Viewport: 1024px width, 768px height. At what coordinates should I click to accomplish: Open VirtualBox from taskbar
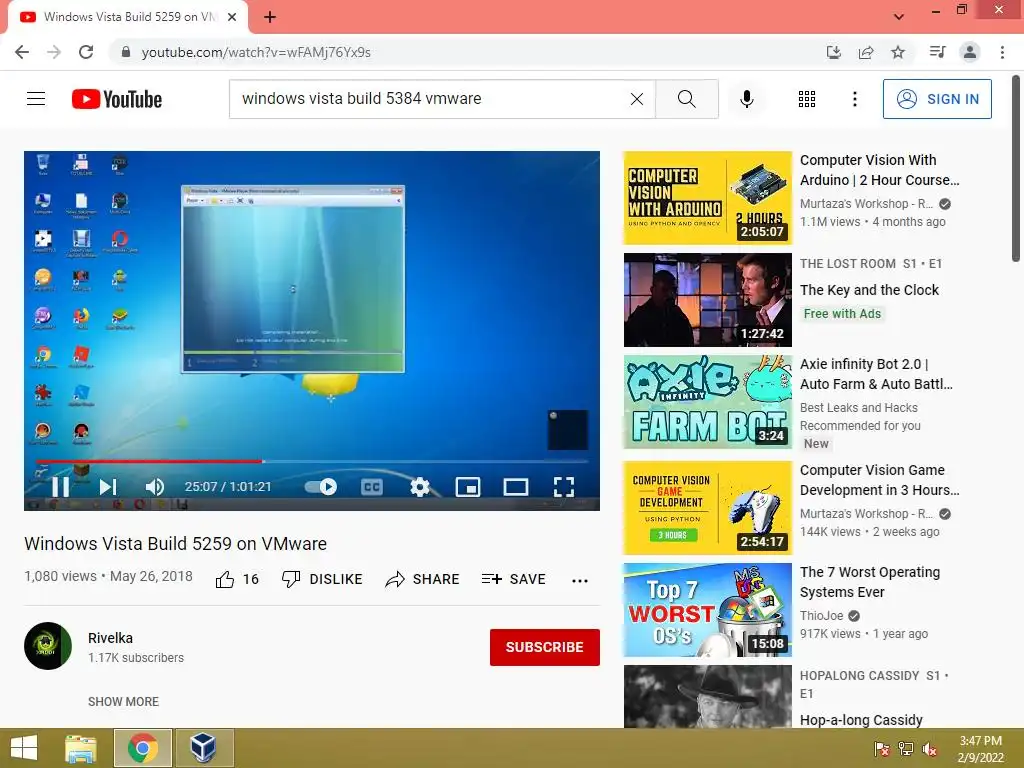click(203, 748)
